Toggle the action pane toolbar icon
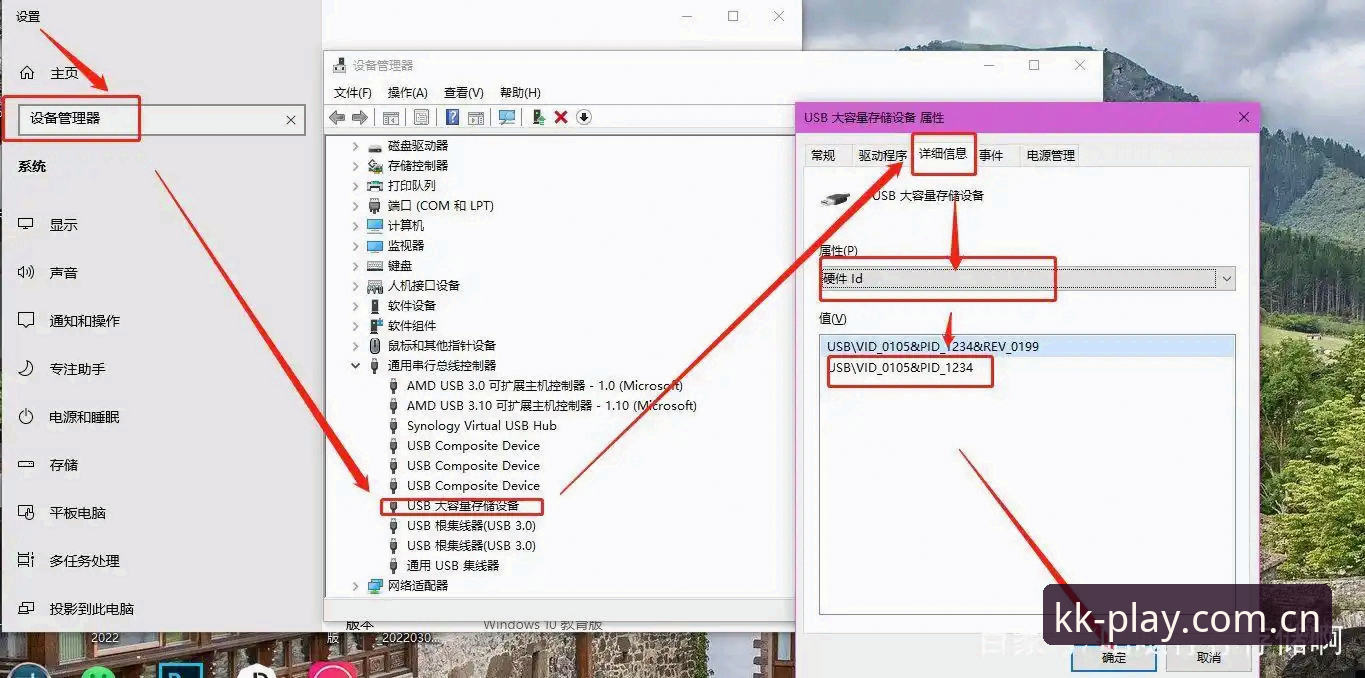The width and height of the screenshot is (1365, 678). tap(476, 118)
